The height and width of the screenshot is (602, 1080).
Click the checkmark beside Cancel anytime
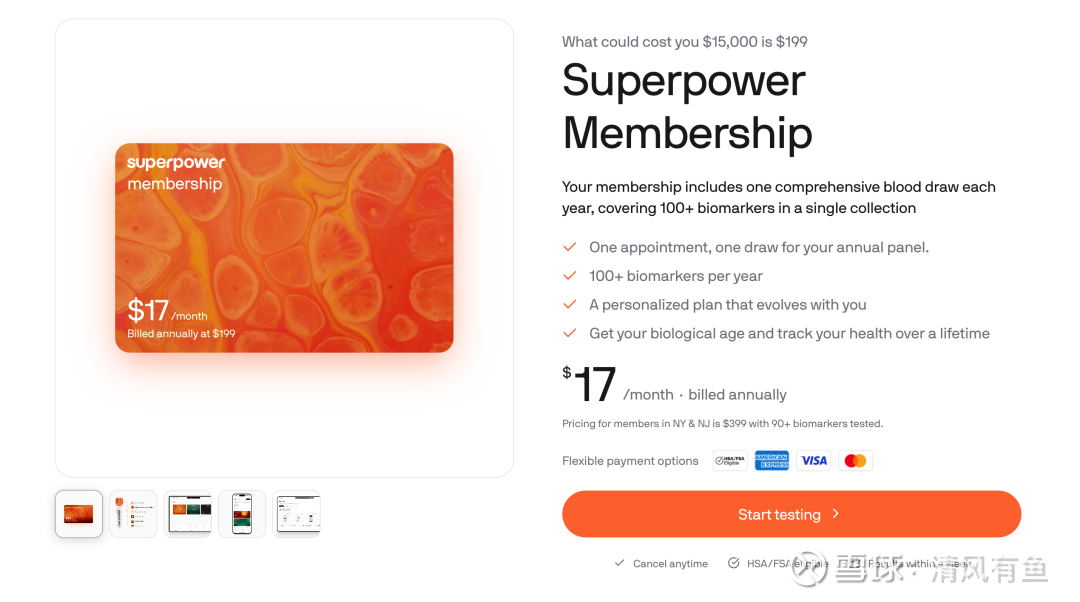pos(620,563)
